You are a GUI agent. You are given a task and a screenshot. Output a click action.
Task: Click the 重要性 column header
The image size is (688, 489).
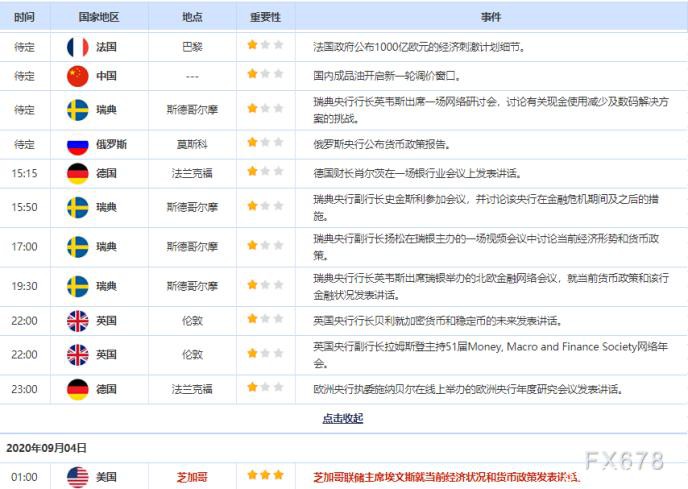[265, 17]
